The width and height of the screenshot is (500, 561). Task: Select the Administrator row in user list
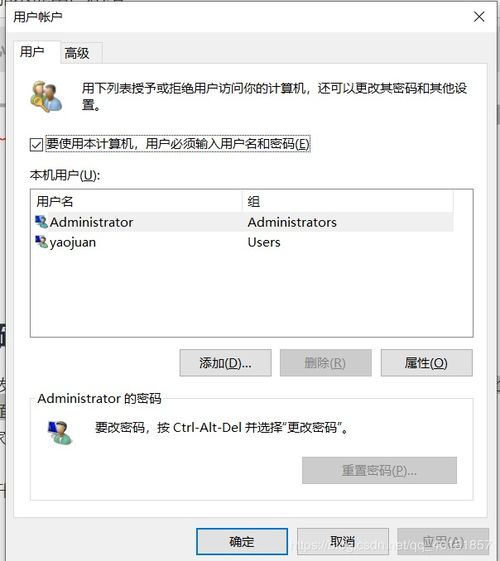click(x=244, y=222)
